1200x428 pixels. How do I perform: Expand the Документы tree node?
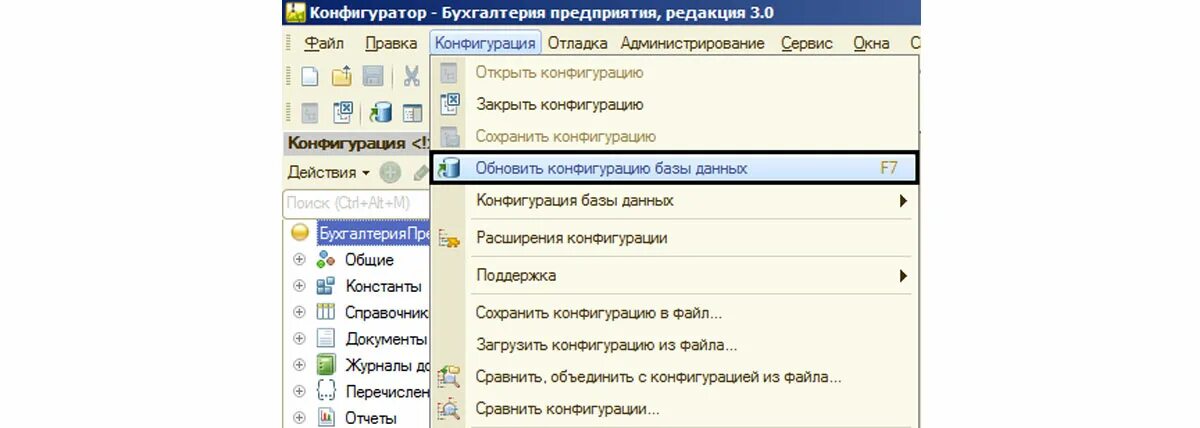(299, 338)
